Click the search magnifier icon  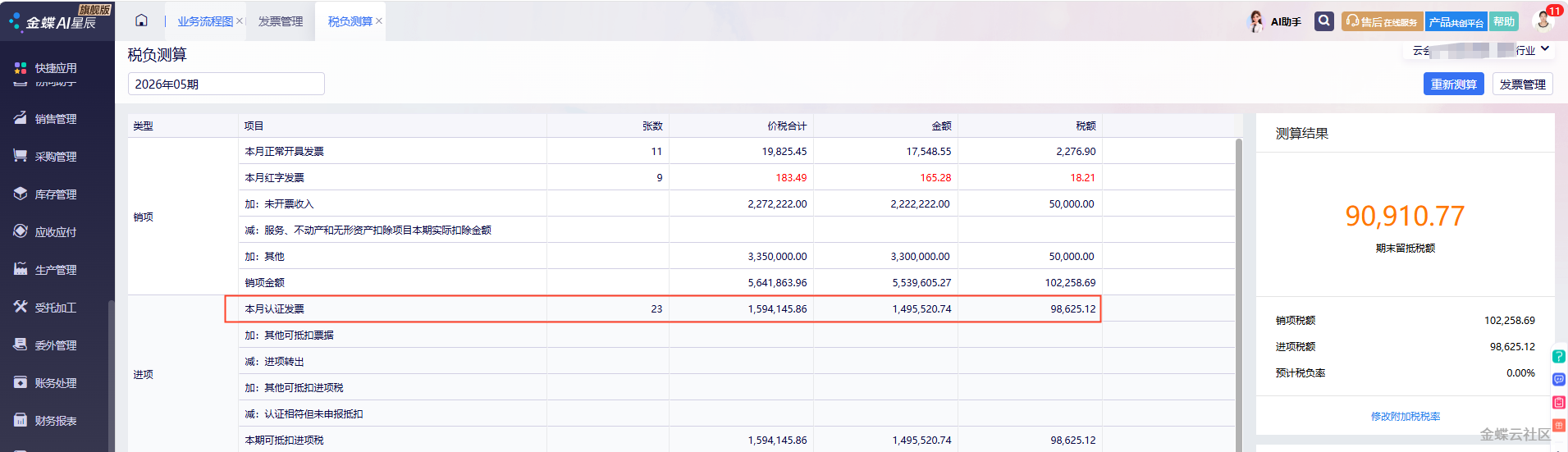coord(1323,21)
